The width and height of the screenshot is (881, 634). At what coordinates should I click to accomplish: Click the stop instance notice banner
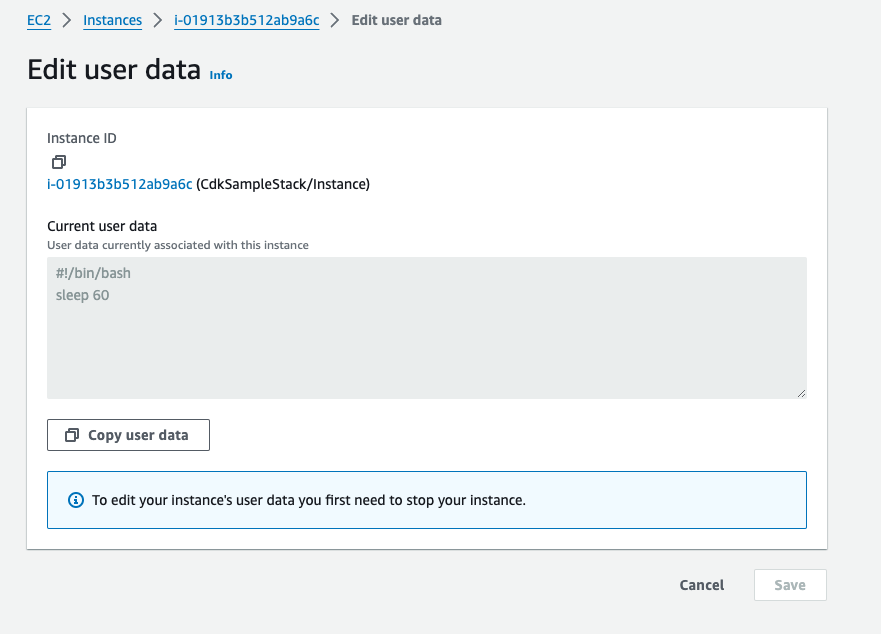pyautogui.click(x=427, y=500)
